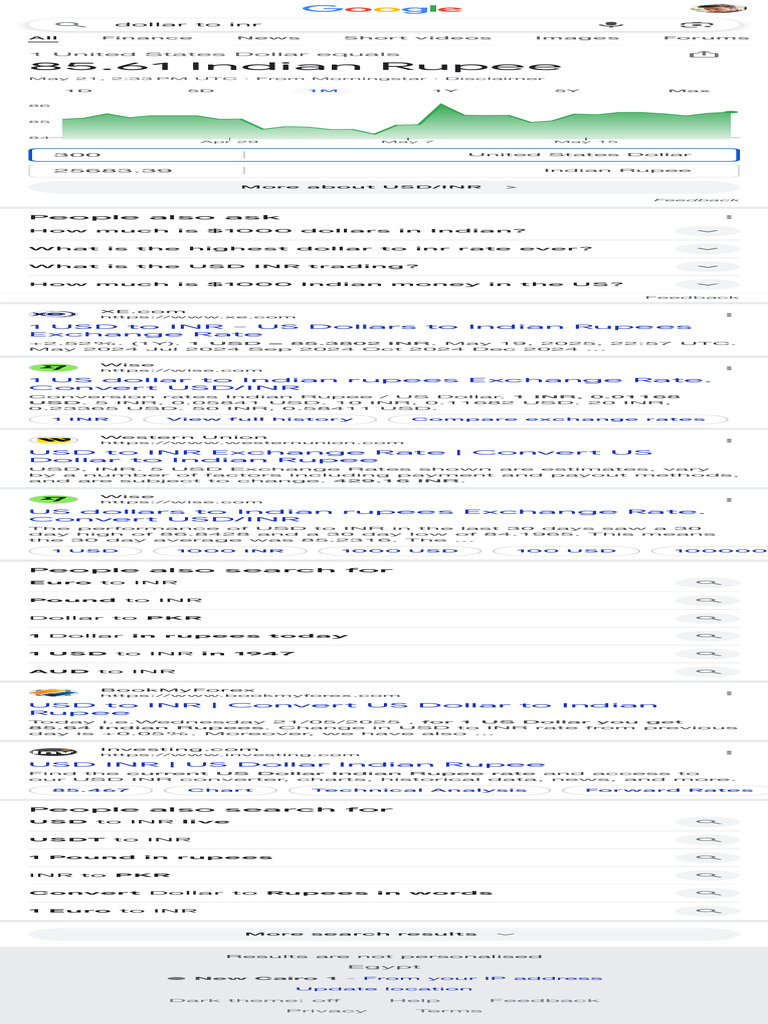Select the Max chart range

(689, 90)
